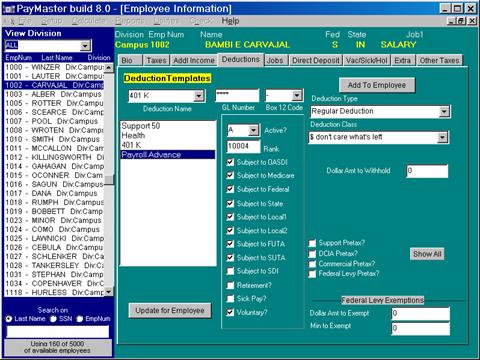Select the SSN search radio button
The height and width of the screenshot is (360, 480).
[53, 319]
